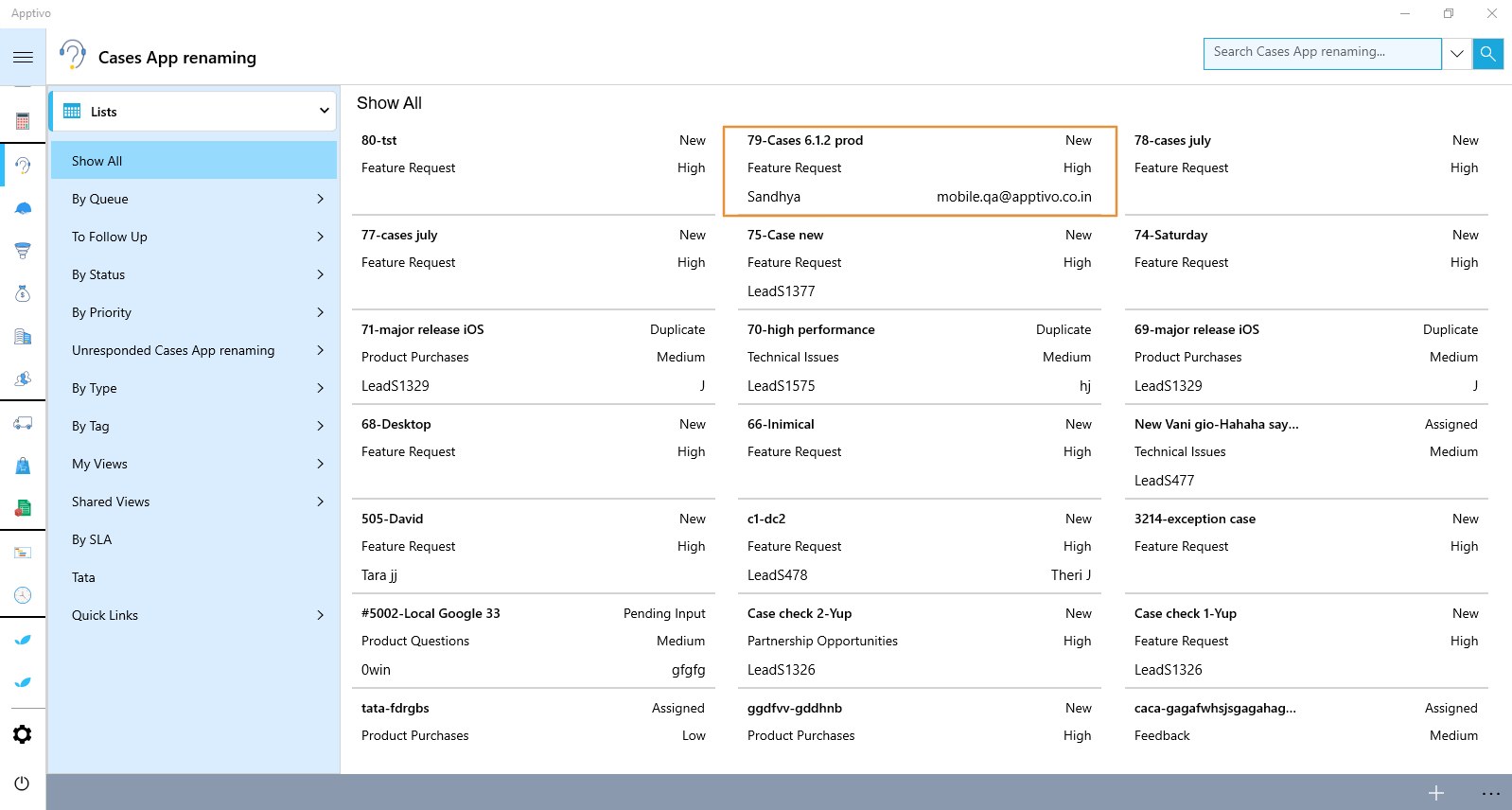
Task: Click the calculator icon in sidebar
Action: pyautogui.click(x=23, y=121)
